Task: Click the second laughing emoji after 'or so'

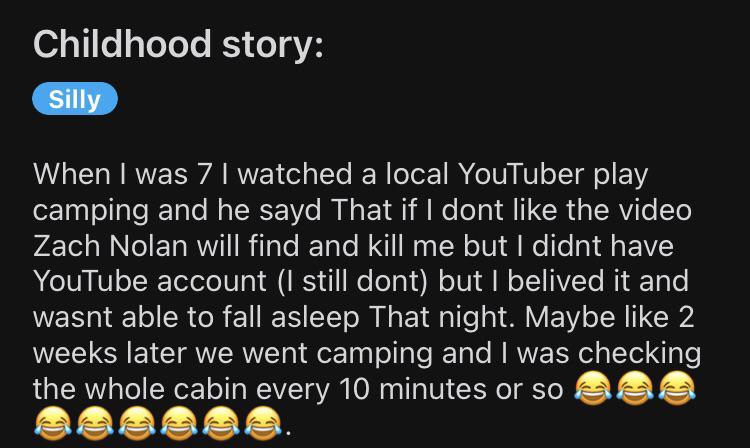Action: point(635,388)
